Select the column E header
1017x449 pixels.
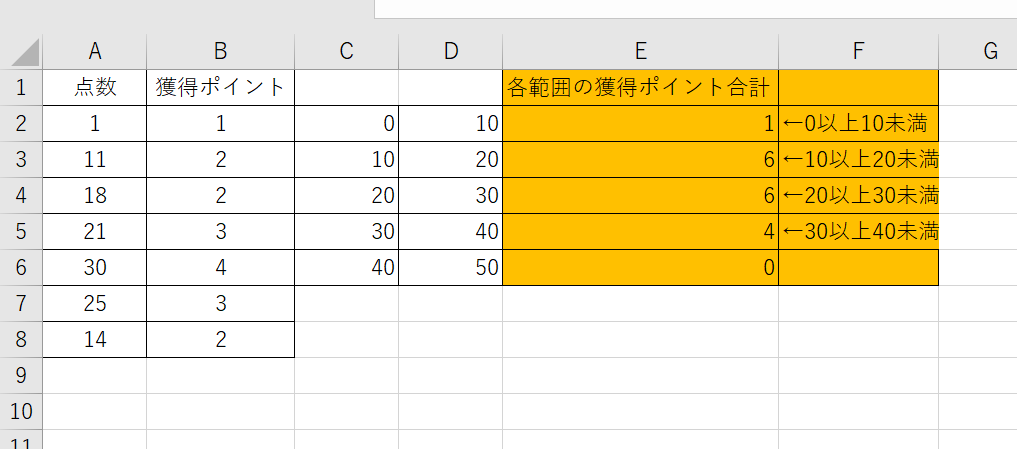pyautogui.click(x=640, y=52)
